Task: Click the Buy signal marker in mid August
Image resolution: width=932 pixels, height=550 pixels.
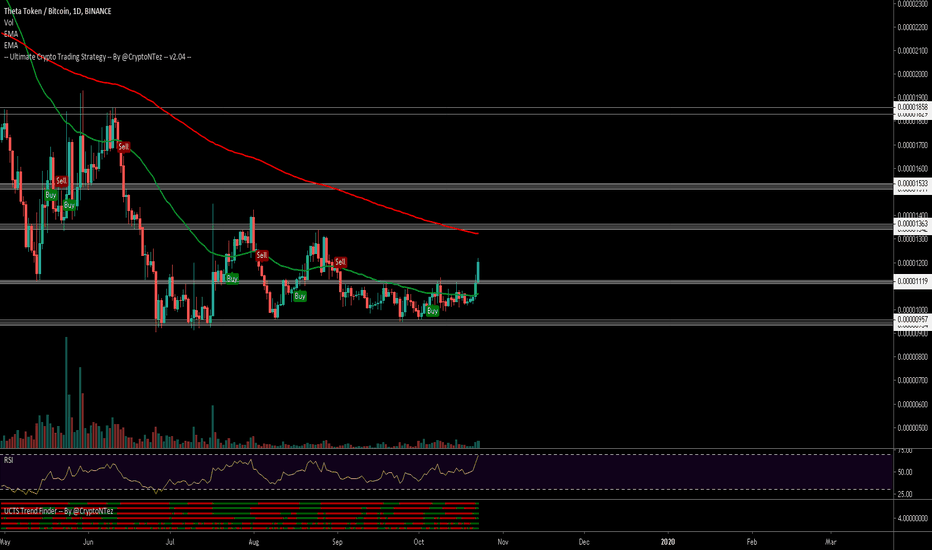Action: [x=300, y=296]
